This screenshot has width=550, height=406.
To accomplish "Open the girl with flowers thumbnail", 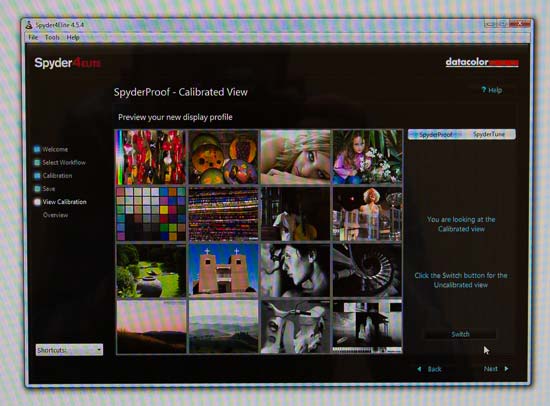I will 367,157.
